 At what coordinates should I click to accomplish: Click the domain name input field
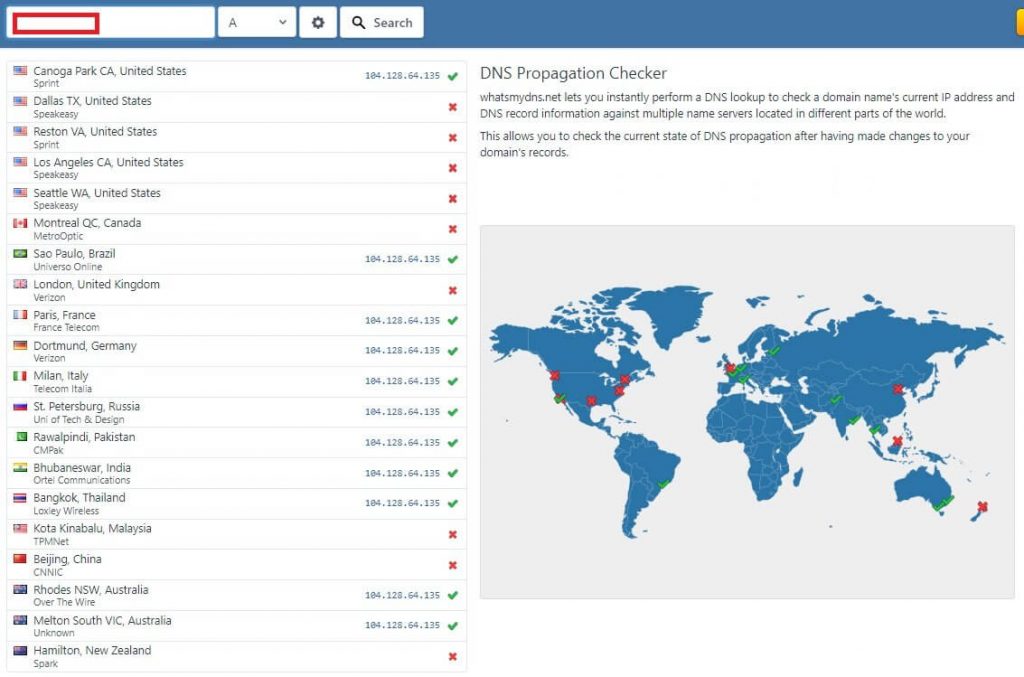(110, 23)
